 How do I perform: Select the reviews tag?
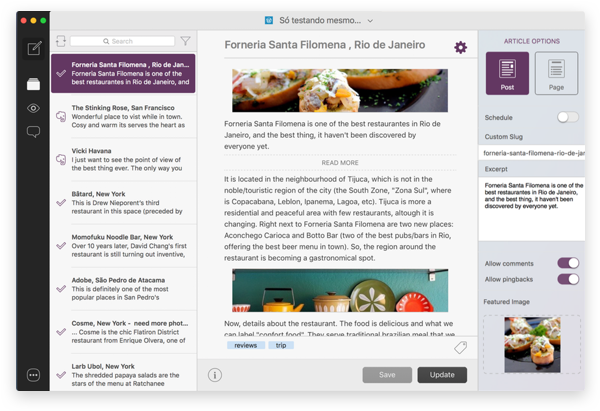point(246,345)
